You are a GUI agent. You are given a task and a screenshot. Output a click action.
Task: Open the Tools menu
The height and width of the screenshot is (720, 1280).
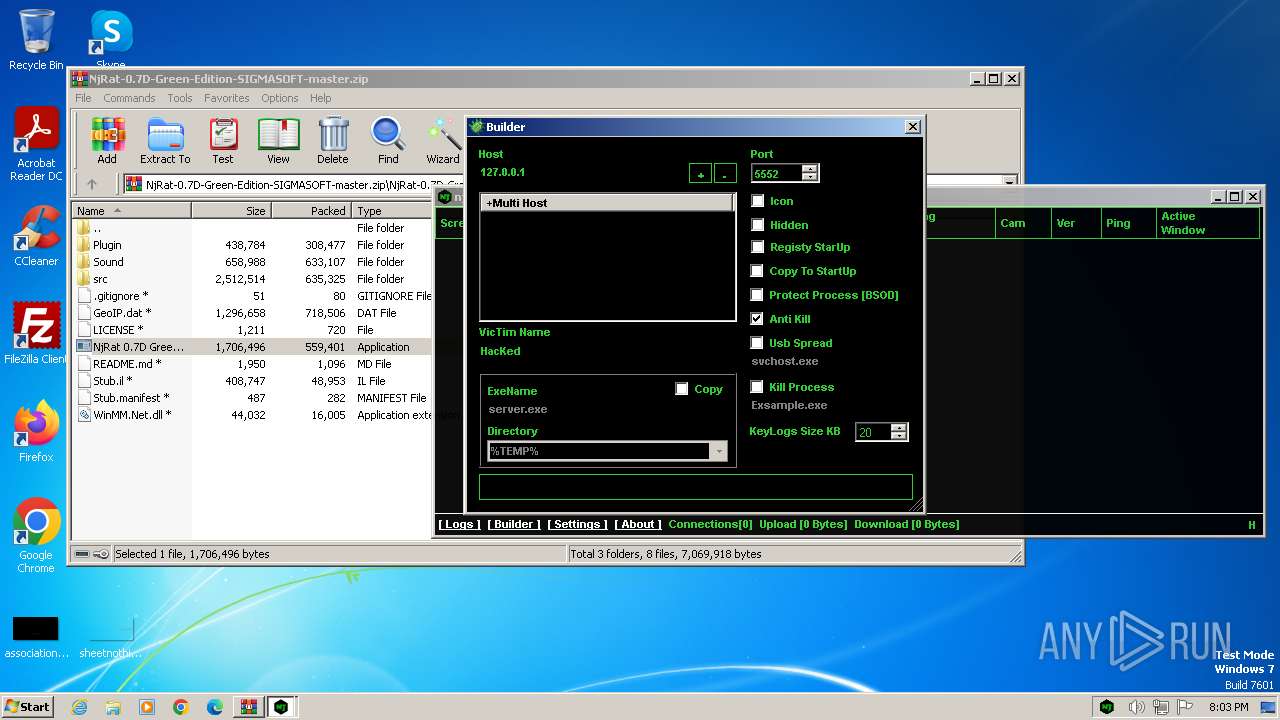tap(180, 98)
